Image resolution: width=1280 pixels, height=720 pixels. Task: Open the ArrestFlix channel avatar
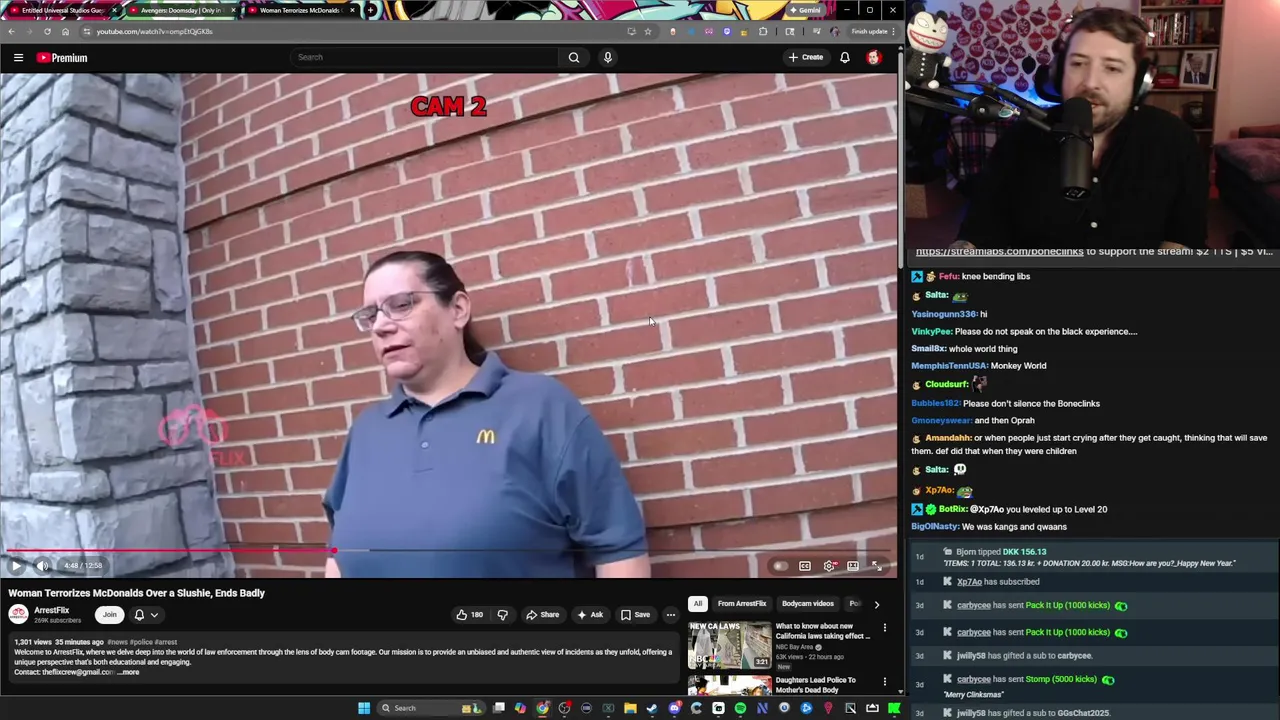[x=18, y=614]
